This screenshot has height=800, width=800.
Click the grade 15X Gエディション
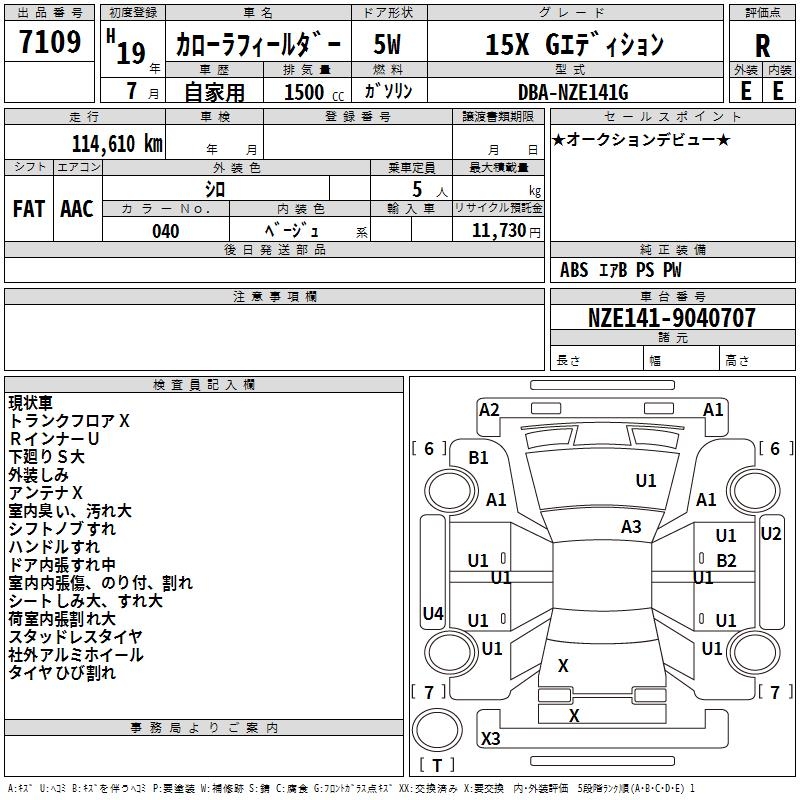point(574,44)
